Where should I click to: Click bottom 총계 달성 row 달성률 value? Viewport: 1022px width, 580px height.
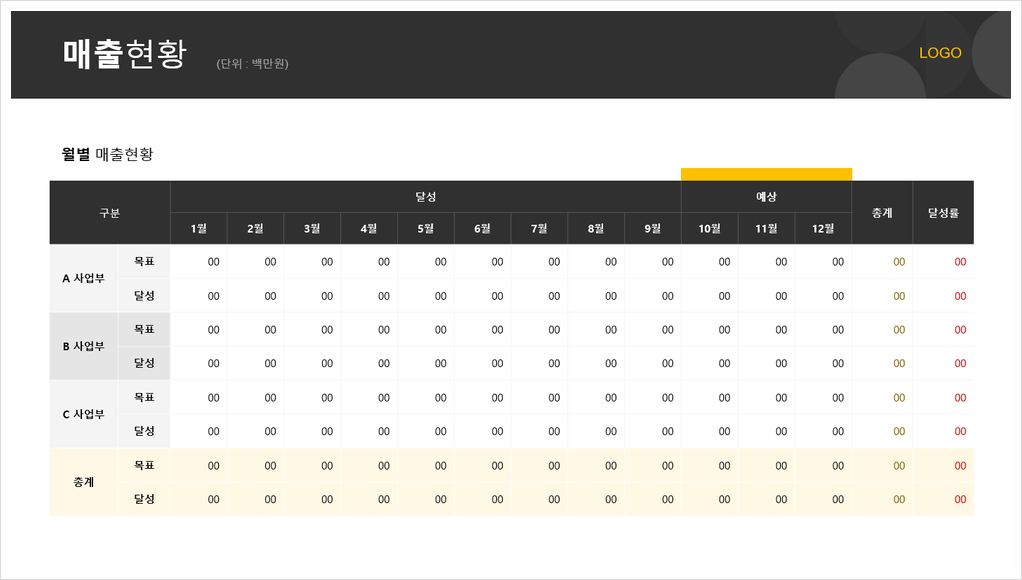960,499
